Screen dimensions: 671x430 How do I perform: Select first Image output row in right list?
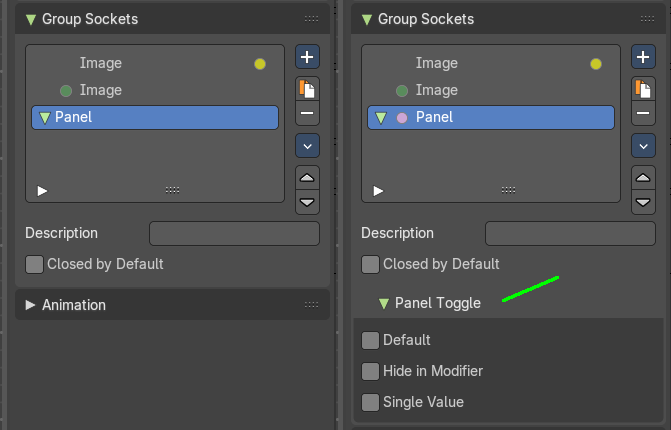pyautogui.click(x=491, y=64)
